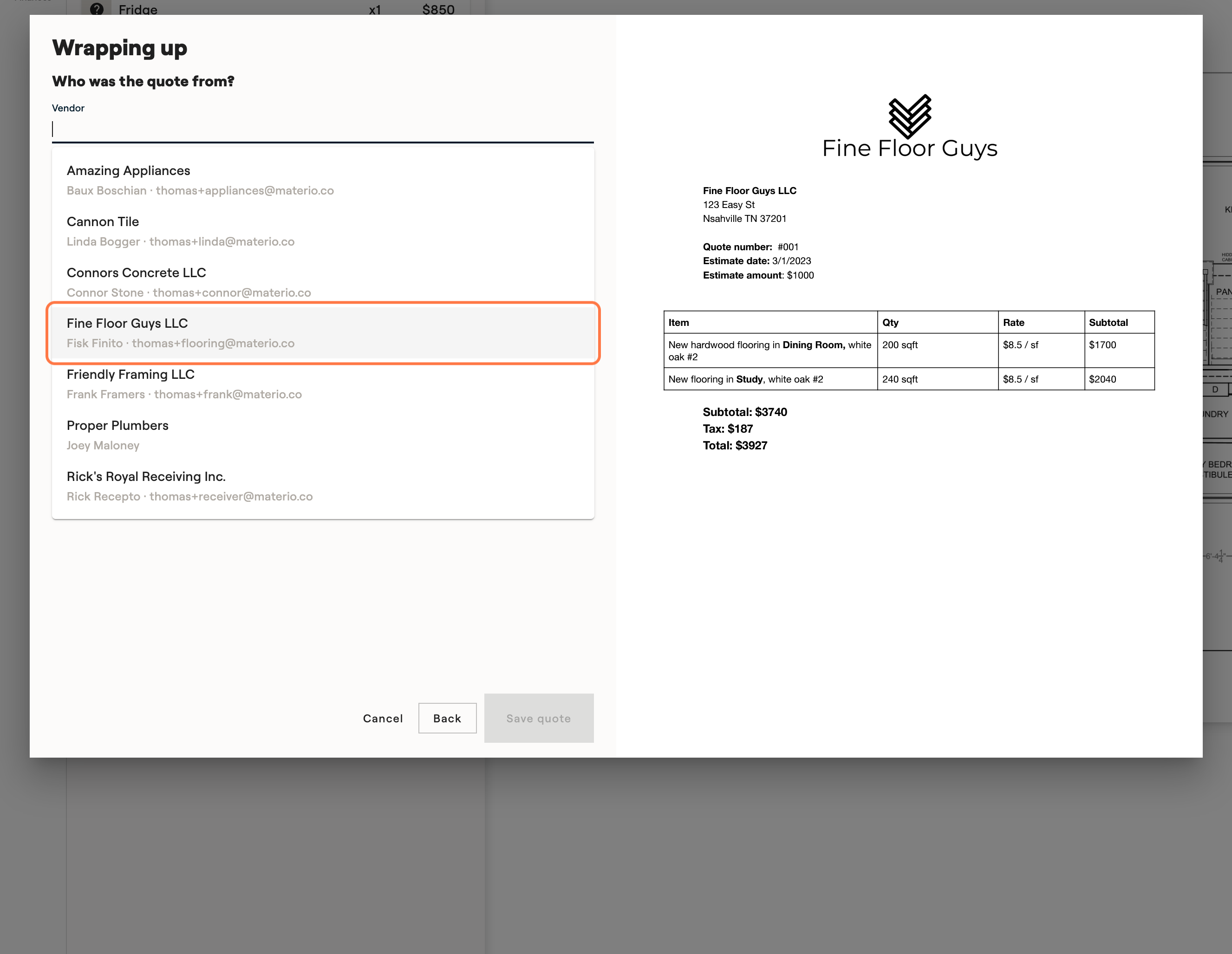Click the 200 sqft quantity cell
The height and width of the screenshot is (954, 1232).
938,350
